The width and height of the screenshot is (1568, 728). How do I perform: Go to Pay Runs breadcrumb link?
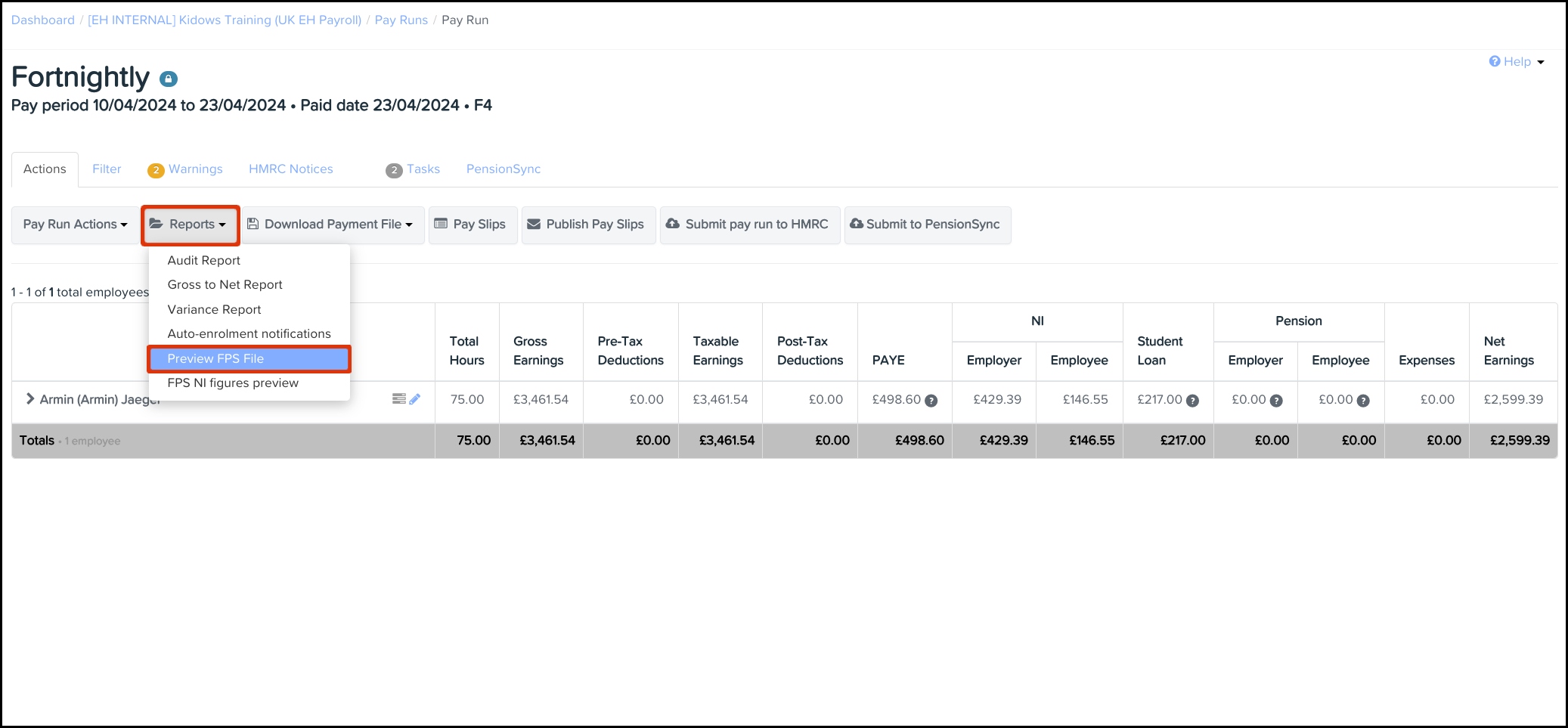401,20
